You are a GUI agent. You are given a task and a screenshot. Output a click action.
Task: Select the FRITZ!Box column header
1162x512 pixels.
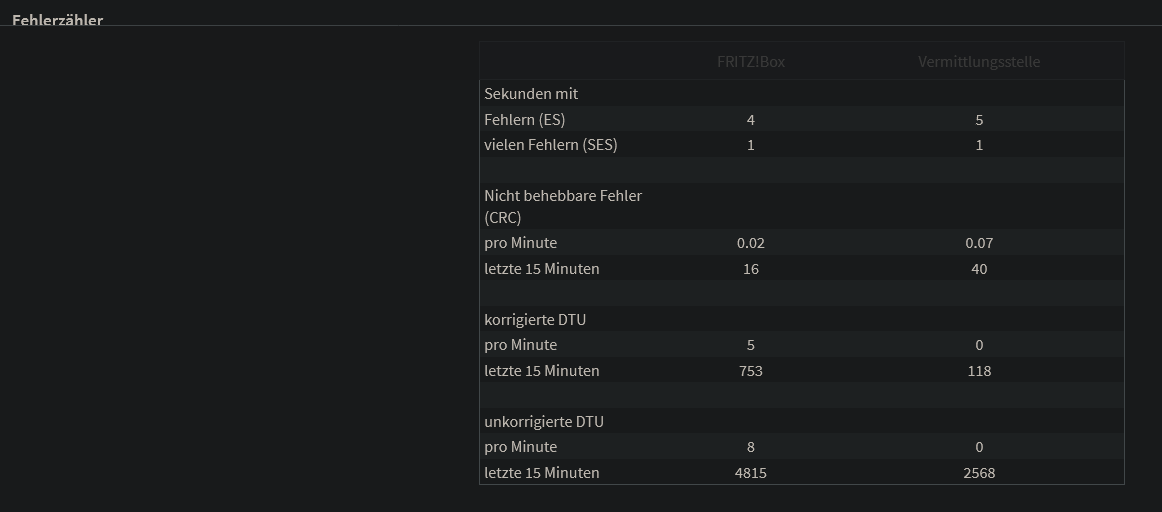coord(751,62)
